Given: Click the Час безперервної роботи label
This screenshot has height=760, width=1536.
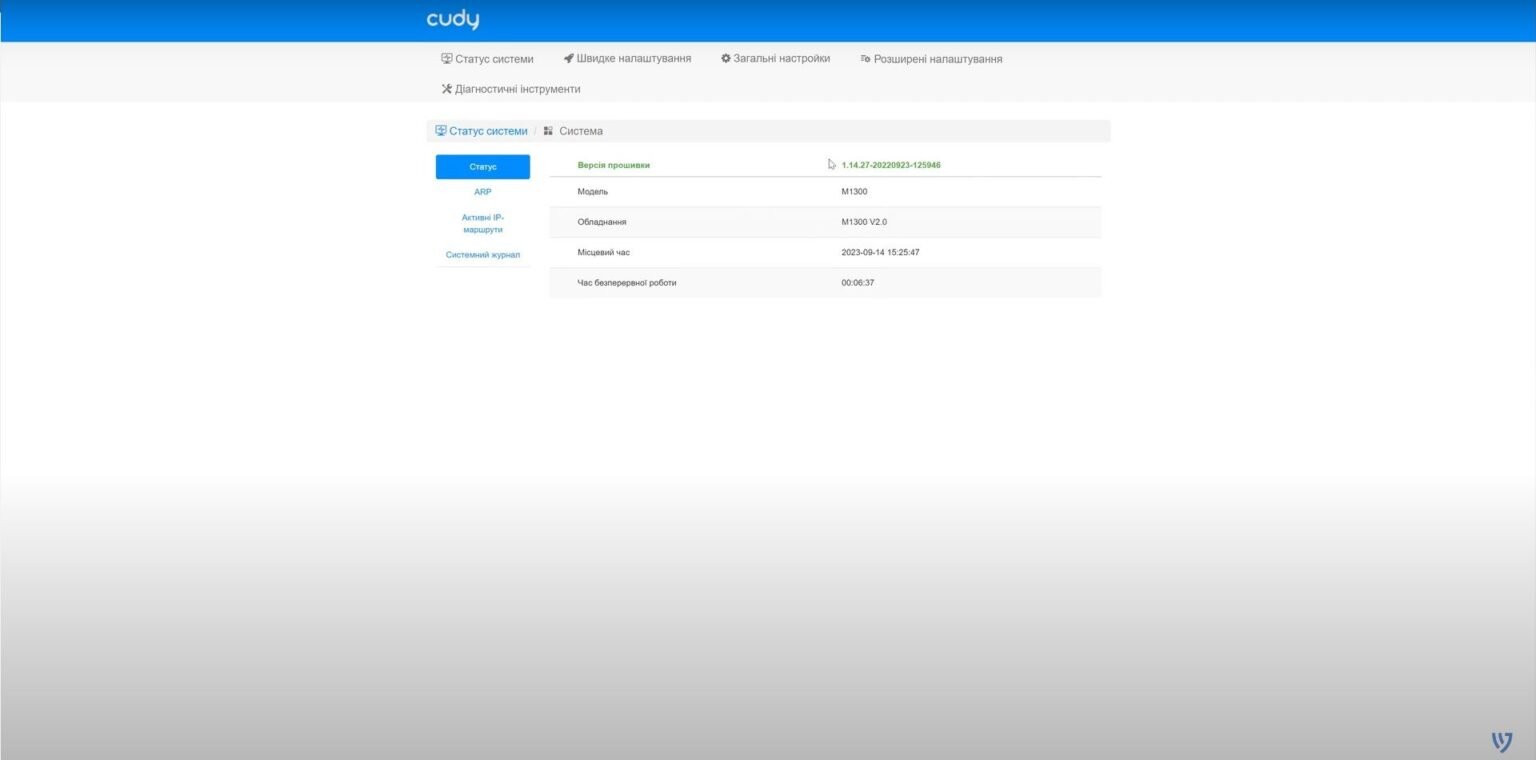Looking at the screenshot, I should pyautogui.click(x=627, y=283).
